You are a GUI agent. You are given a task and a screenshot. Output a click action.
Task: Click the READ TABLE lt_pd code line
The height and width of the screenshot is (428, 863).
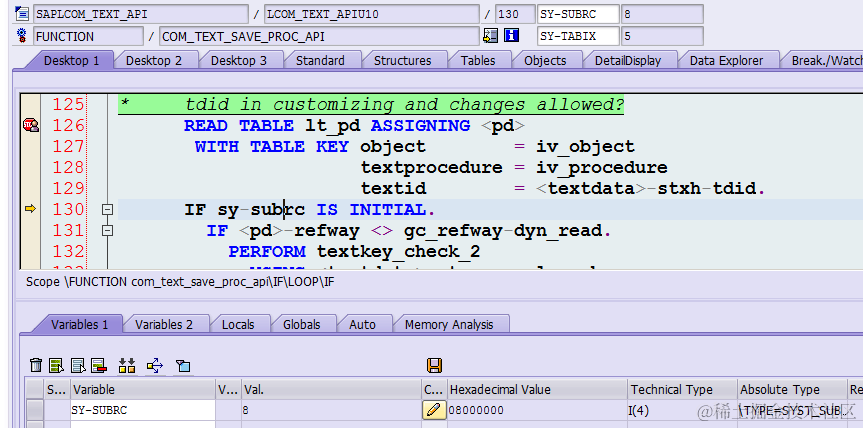click(x=354, y=125)
